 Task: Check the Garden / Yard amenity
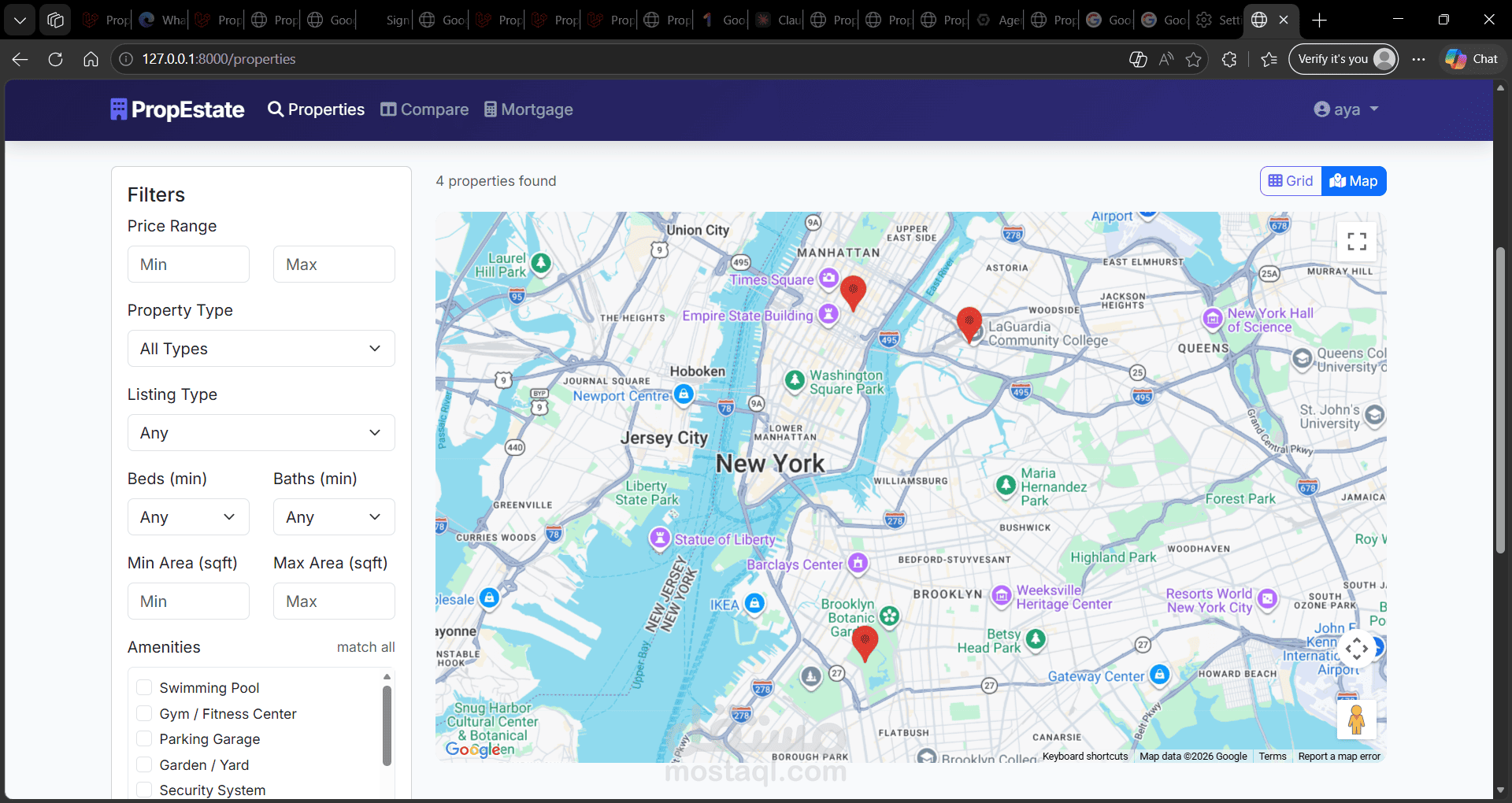coord(144,764)
